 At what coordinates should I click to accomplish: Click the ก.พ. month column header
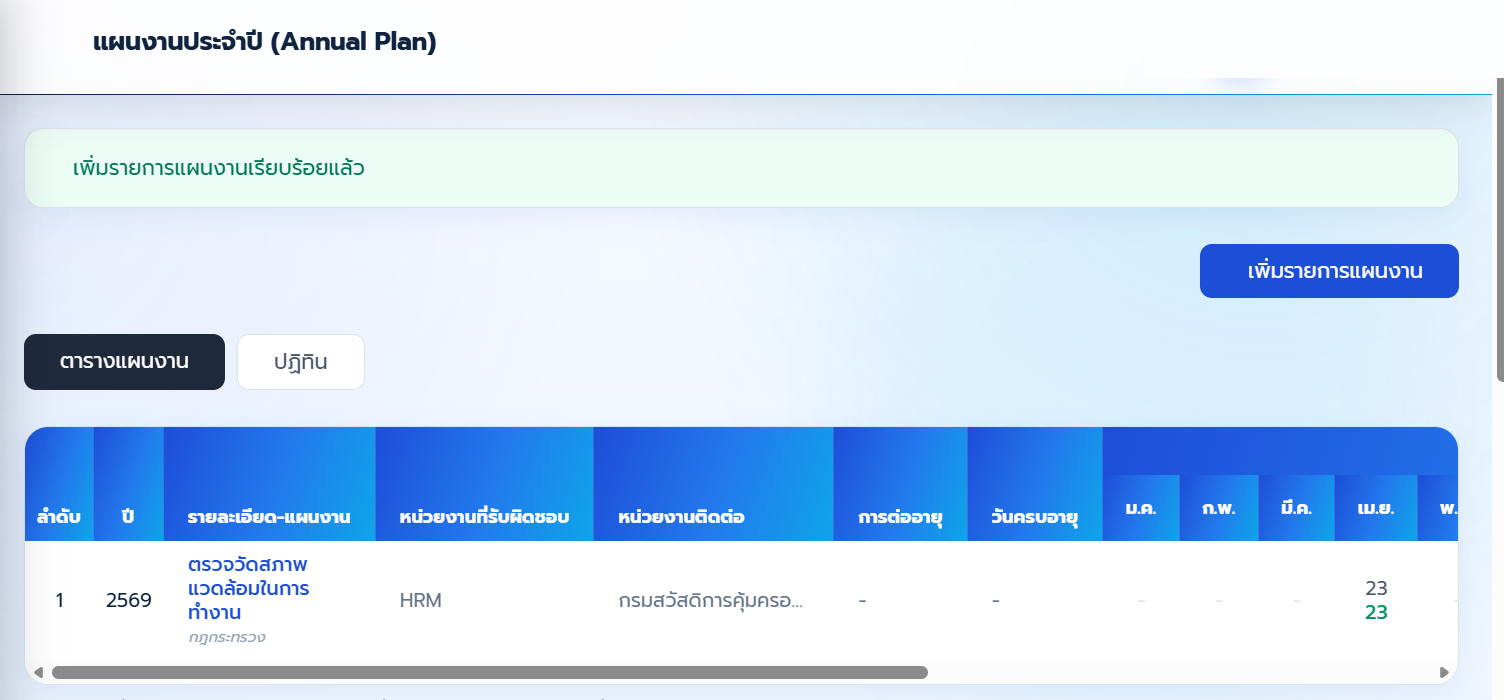pos(1219,508)
